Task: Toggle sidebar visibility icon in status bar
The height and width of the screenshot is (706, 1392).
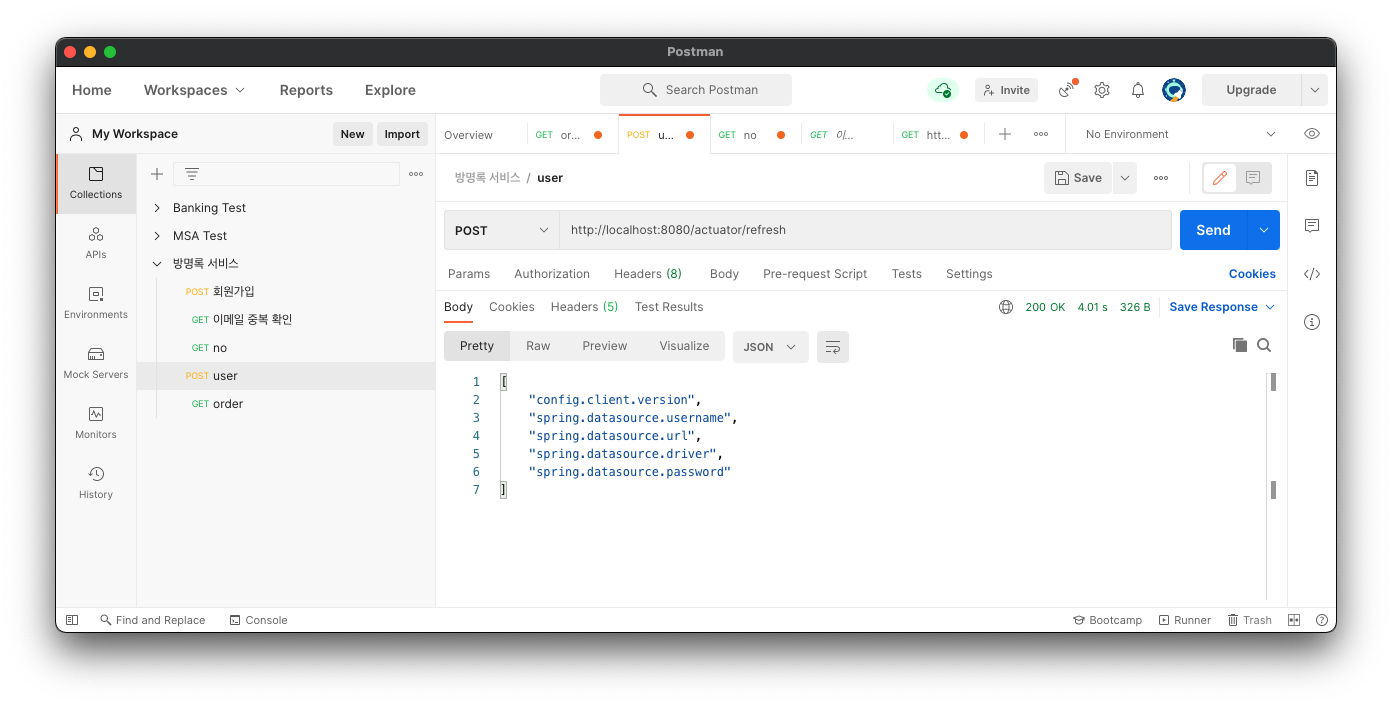Action: (72, 620)
